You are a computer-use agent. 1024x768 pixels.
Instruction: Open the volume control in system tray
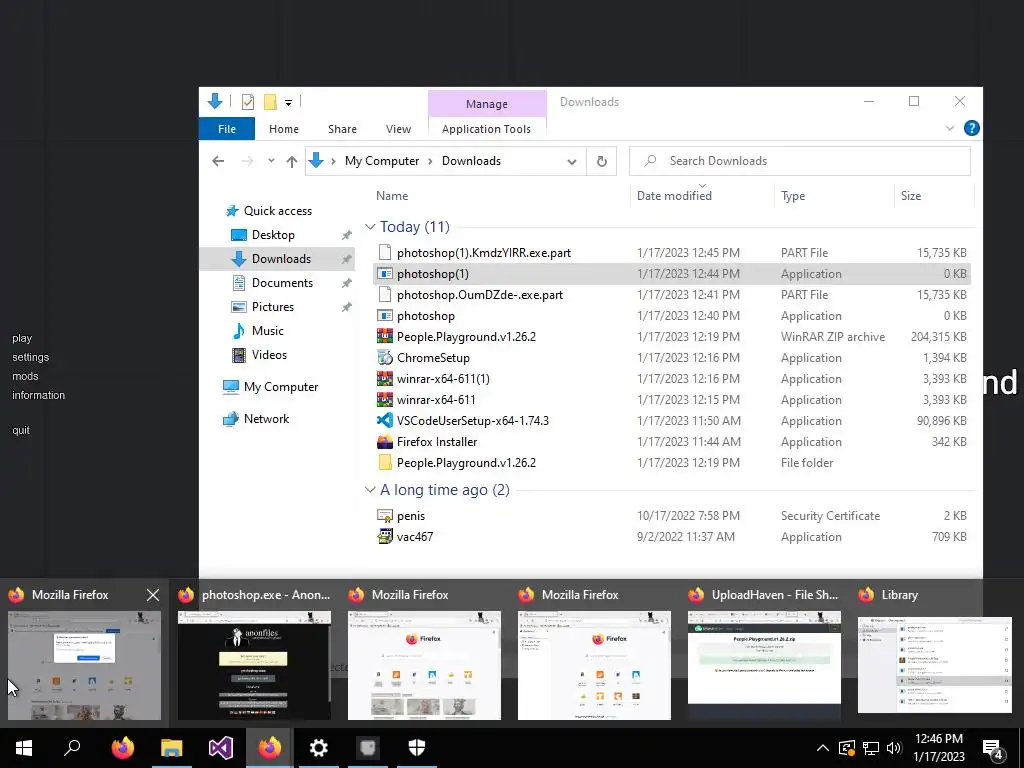(x=894, y=748)
